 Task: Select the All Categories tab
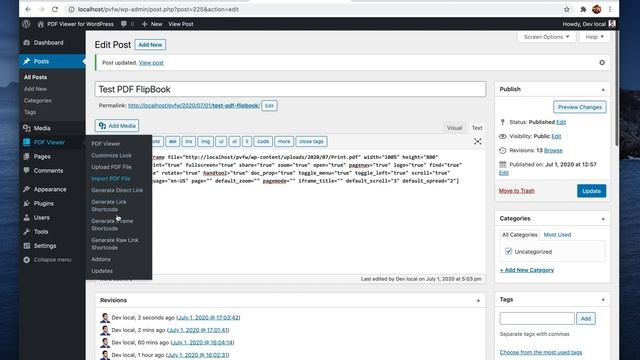tap(519, 235)
